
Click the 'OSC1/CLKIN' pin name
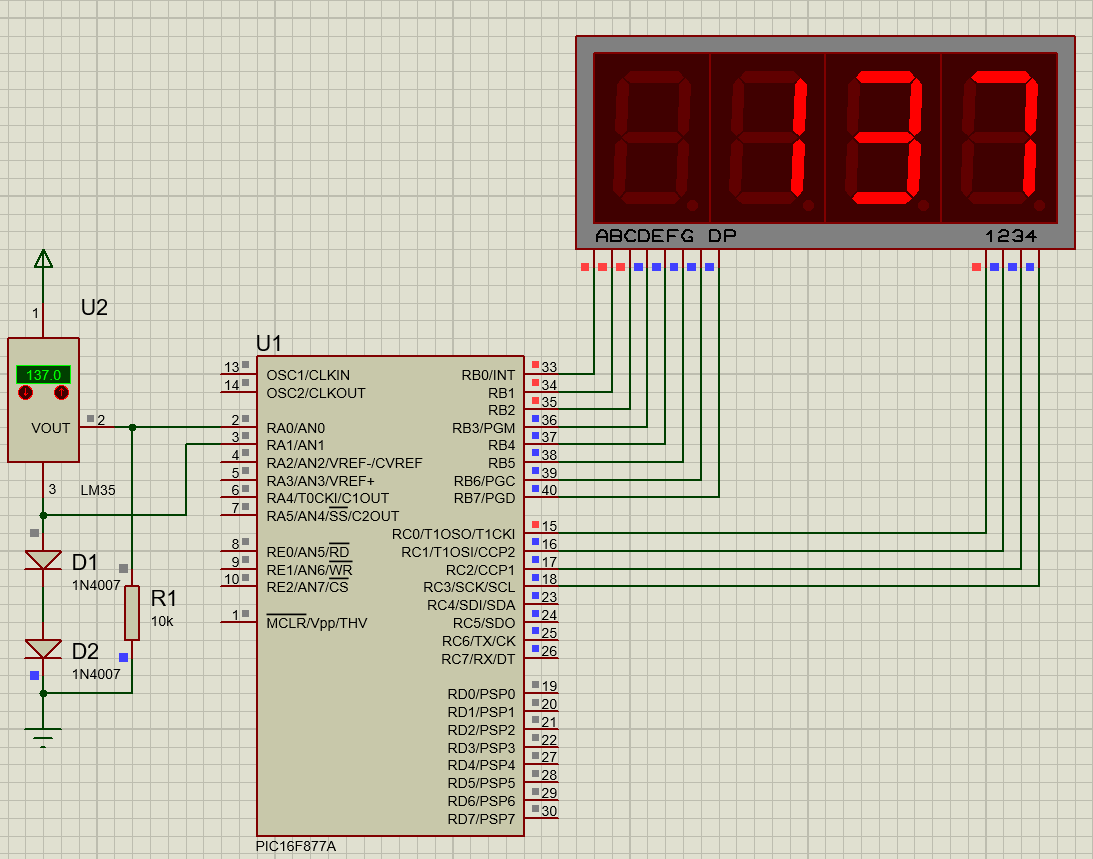point(308,375)
